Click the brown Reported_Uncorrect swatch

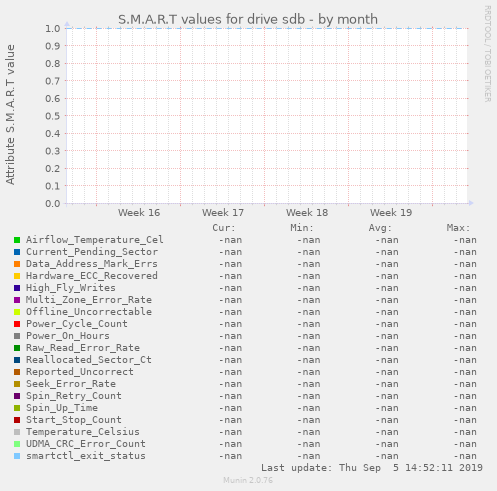click(17, 372)
